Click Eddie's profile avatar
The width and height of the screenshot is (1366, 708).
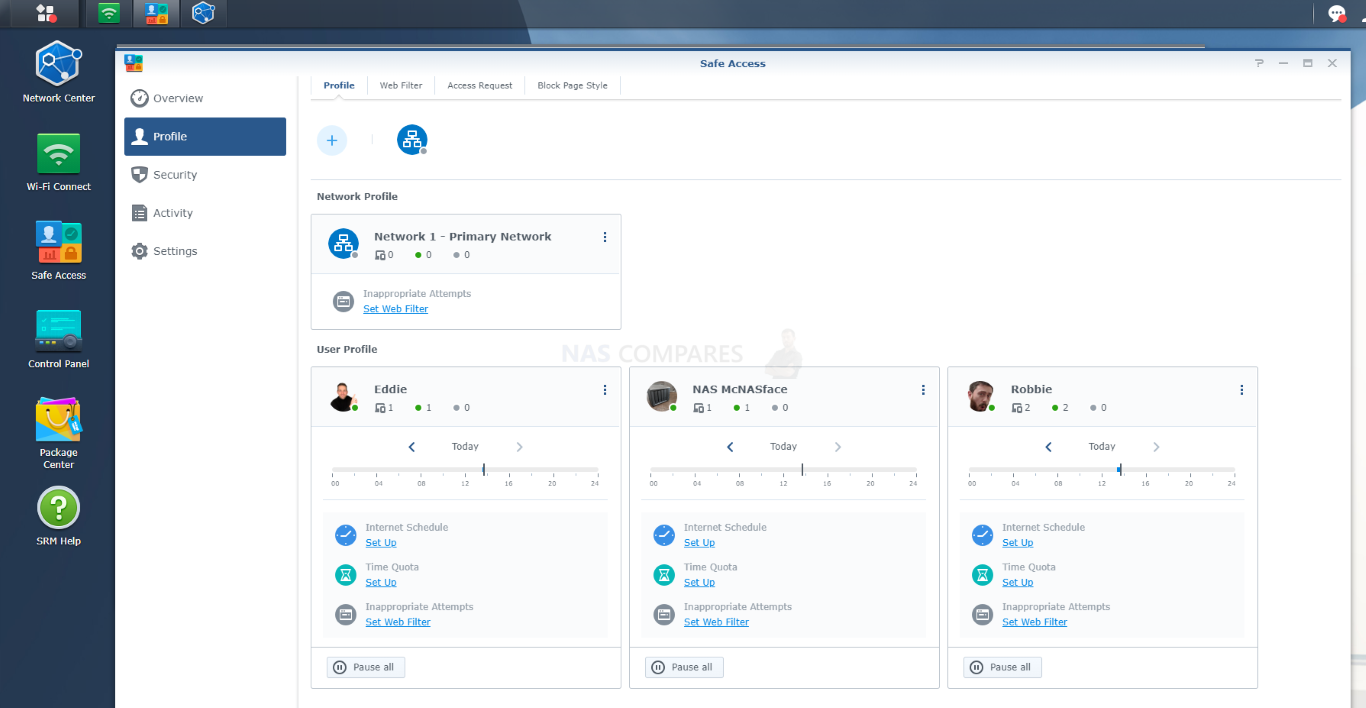344,396
